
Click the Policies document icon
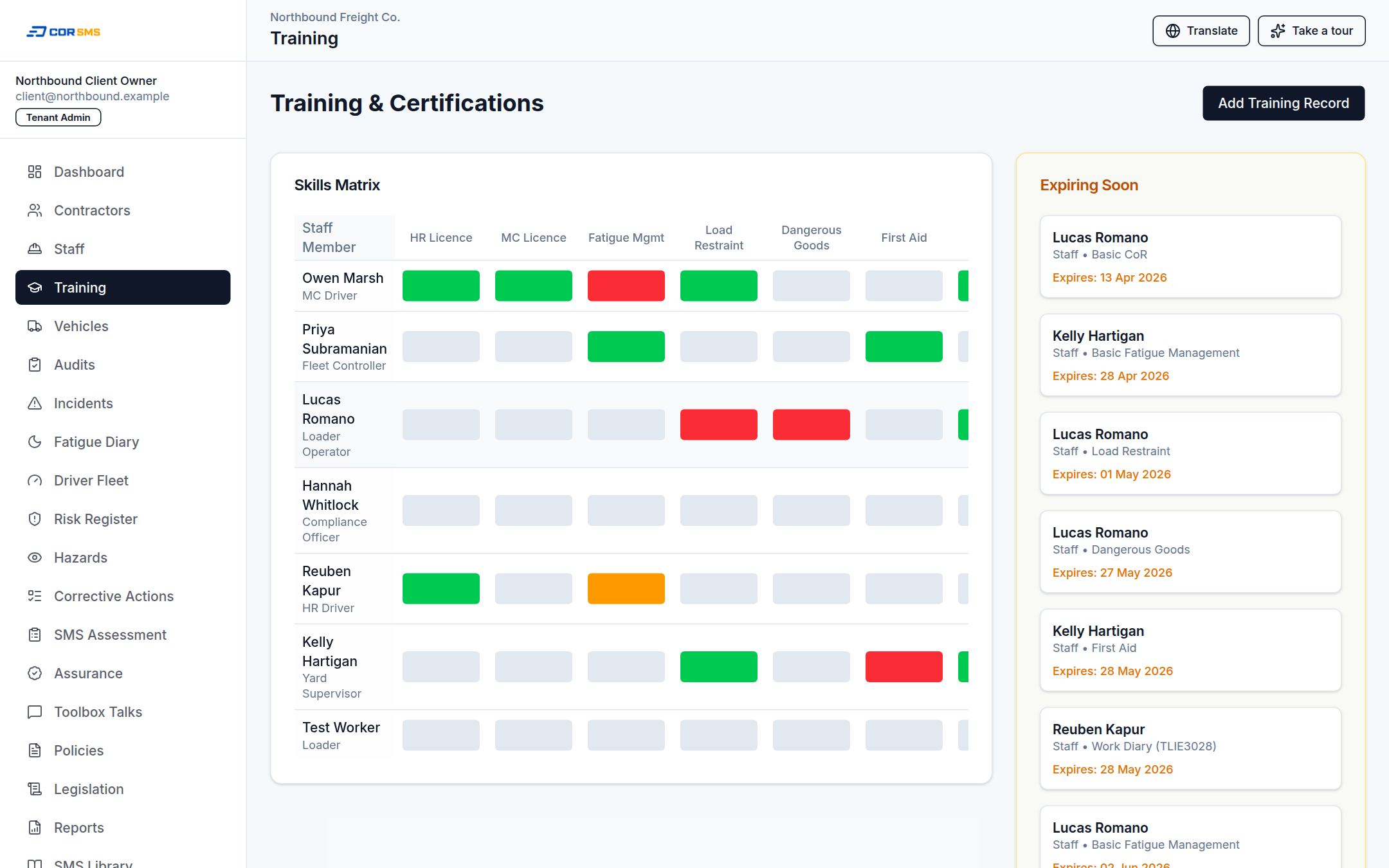click(x=35, y=750)
